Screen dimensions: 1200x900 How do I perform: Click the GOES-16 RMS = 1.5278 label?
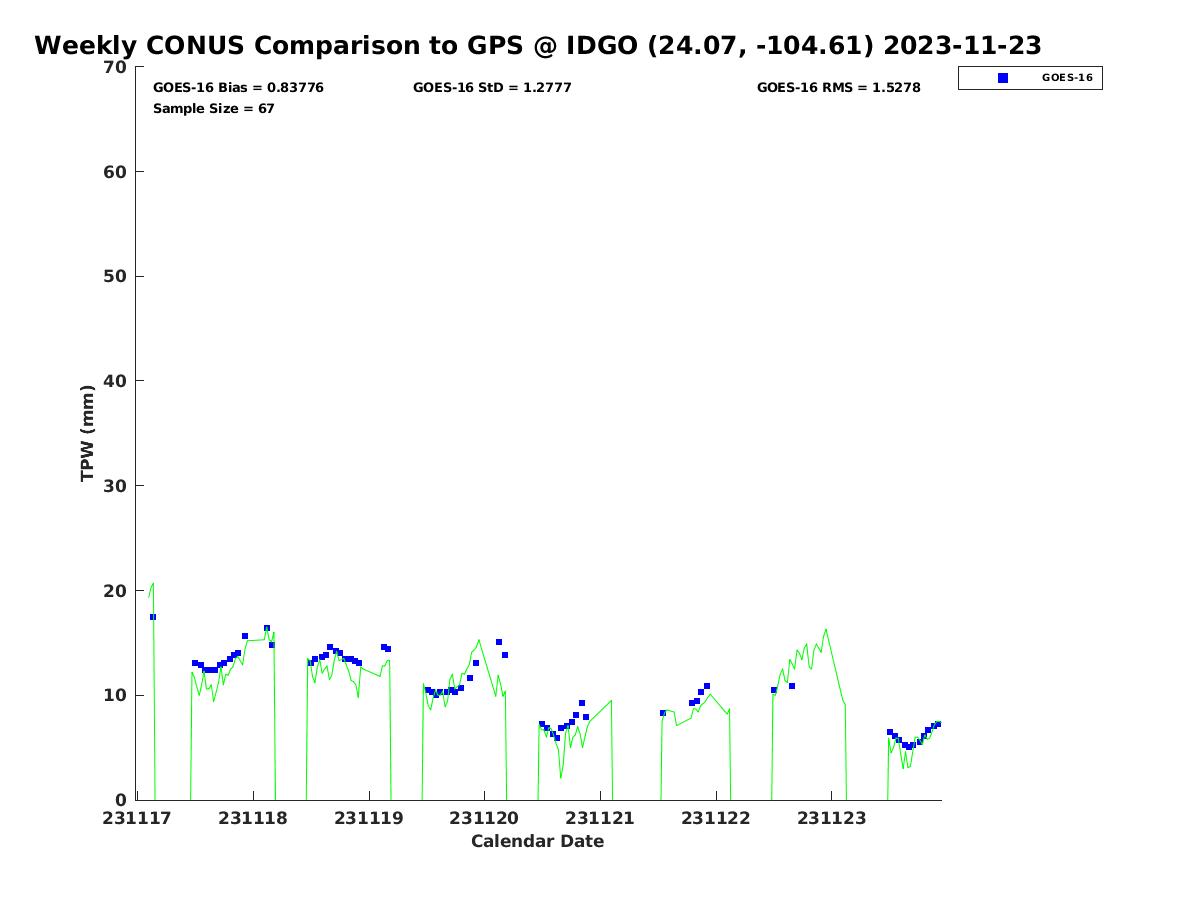(x=839, y=88)
